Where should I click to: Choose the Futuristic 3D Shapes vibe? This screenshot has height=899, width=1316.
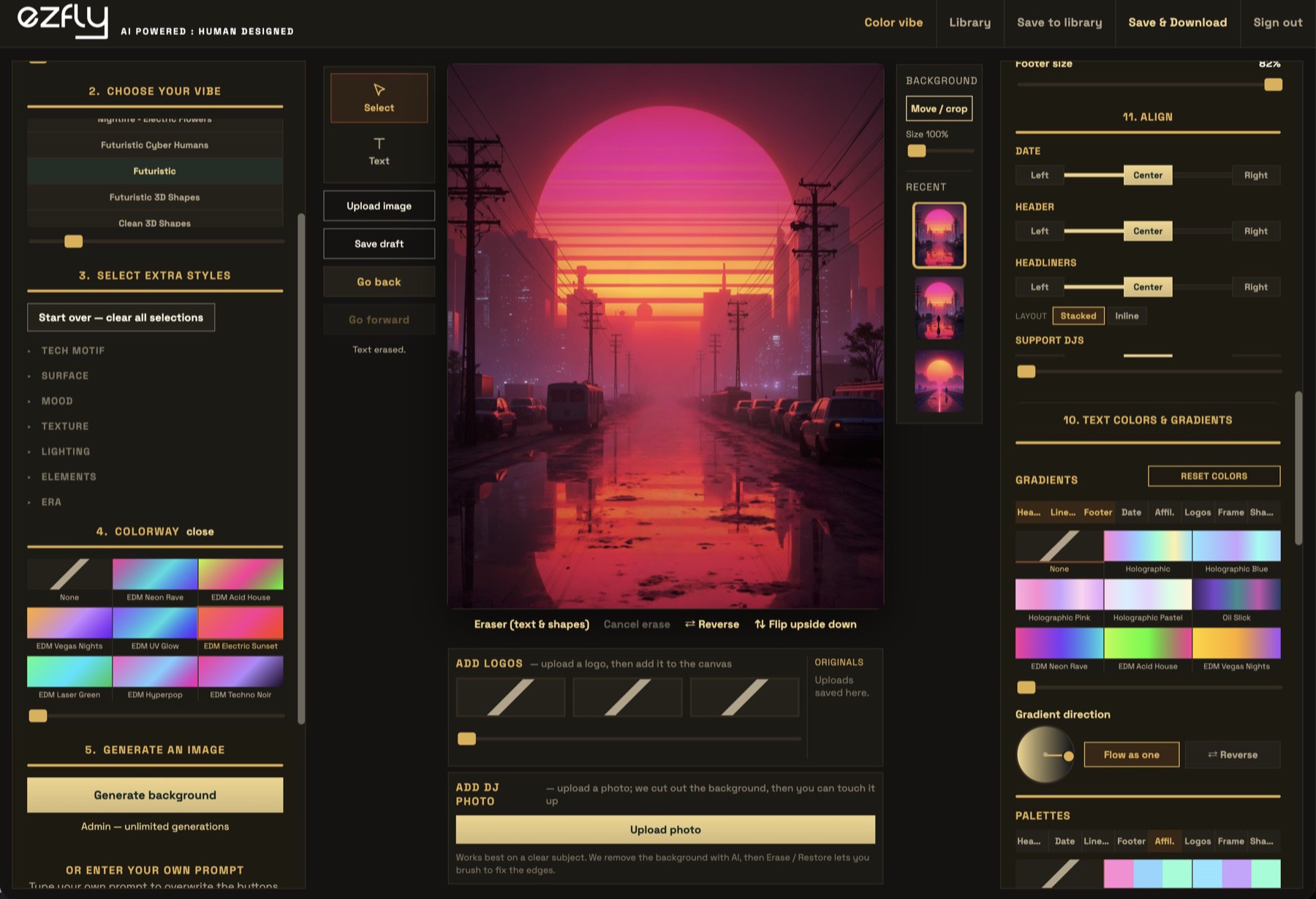[x=155, y=197]
